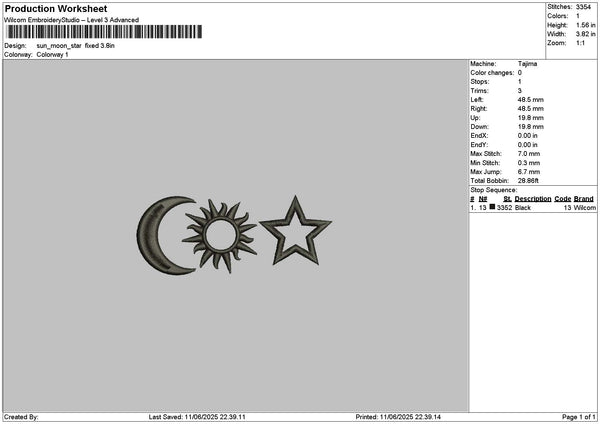Click the 'Right:' label
600x424 pixels.
point(479,109)
